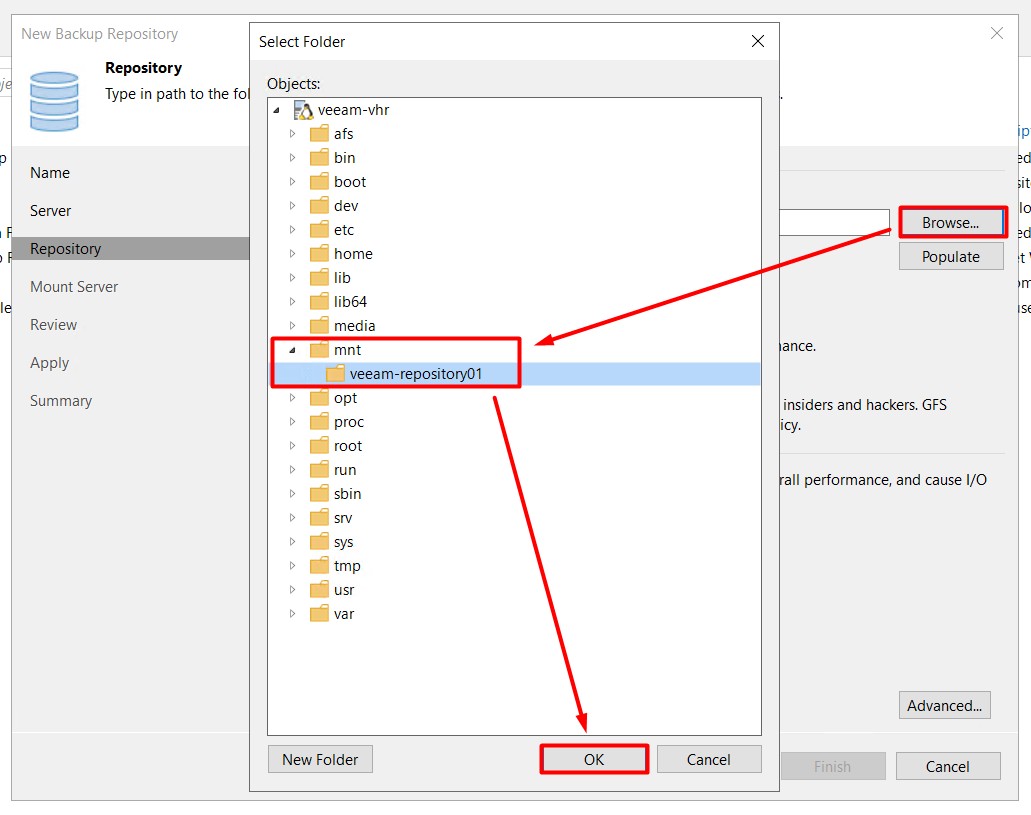Cancel the New Backup Repository wizard

coord(947,766)
